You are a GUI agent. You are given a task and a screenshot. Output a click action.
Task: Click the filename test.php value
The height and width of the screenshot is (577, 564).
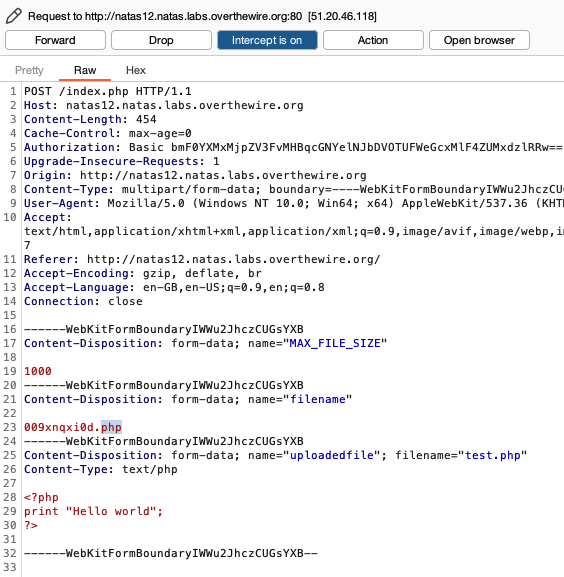coord(493,455)
